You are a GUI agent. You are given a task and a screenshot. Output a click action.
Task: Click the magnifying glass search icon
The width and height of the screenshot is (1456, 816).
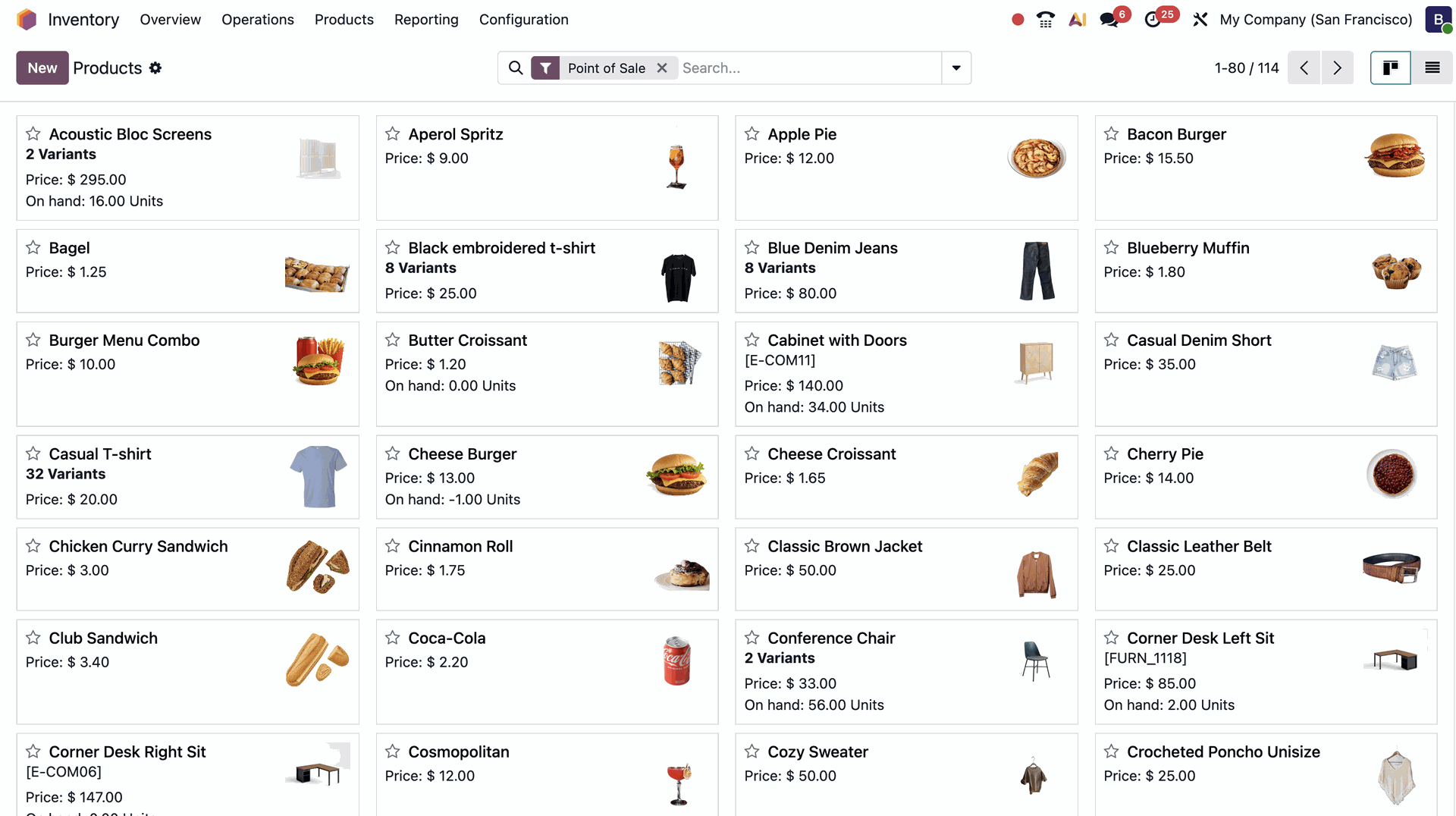point(516,67)
